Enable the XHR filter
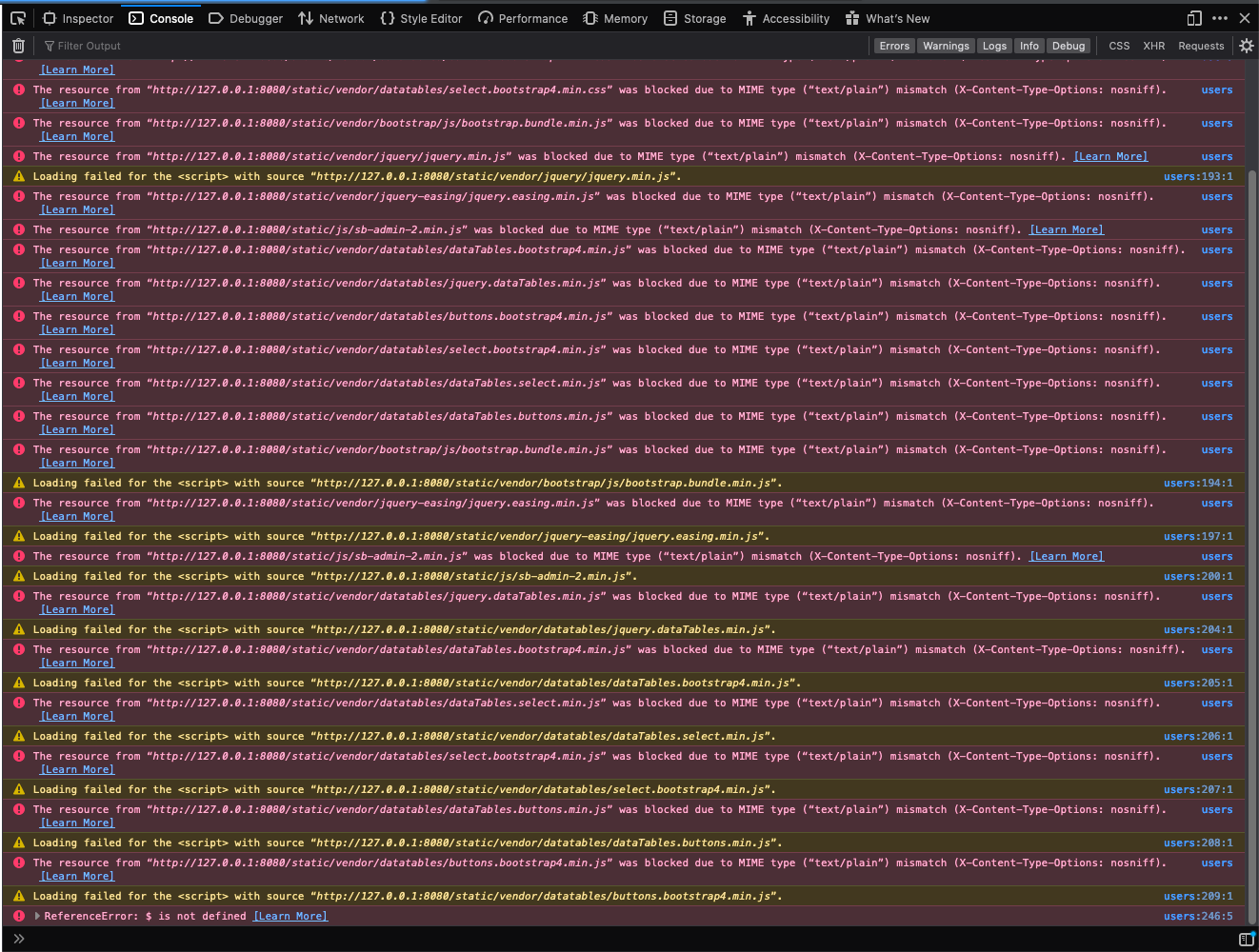 coord(1152,45)
